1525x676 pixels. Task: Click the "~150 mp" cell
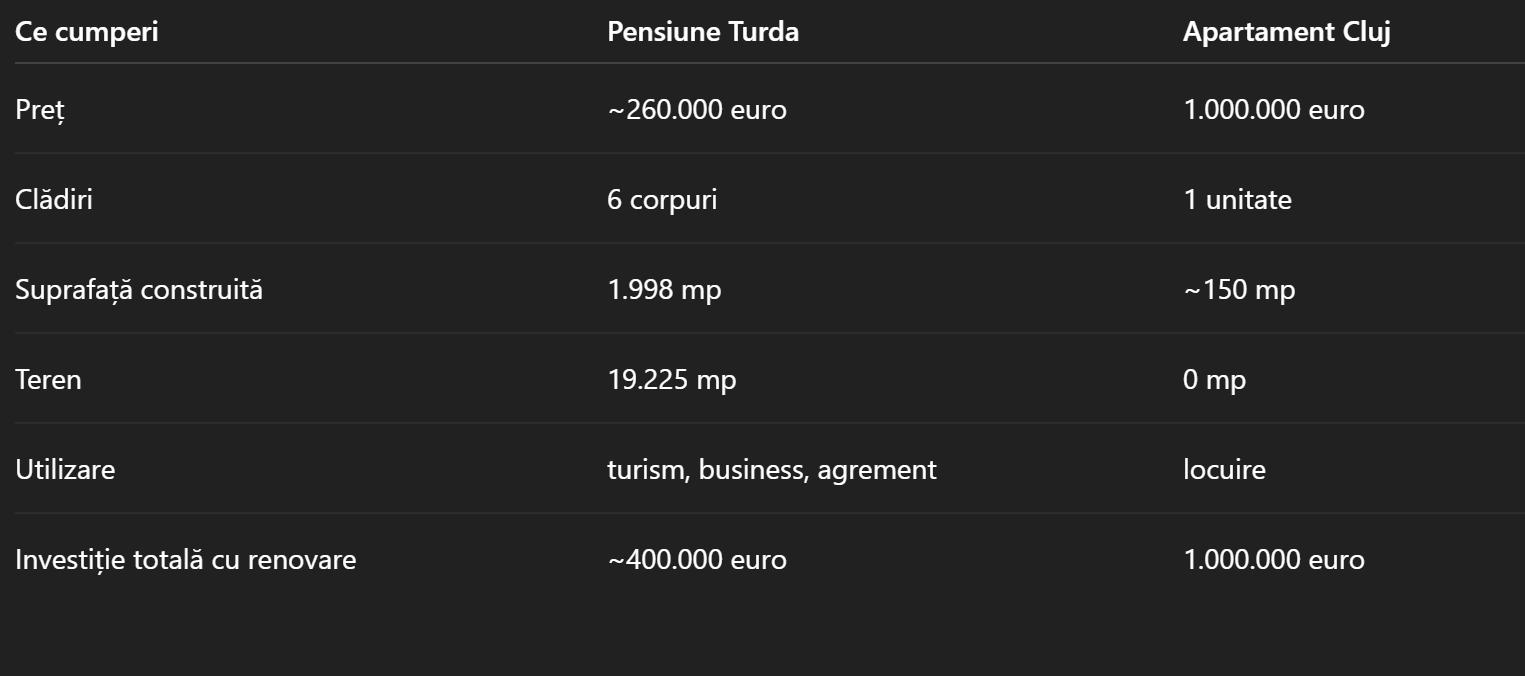click(x=1239, y=290)
